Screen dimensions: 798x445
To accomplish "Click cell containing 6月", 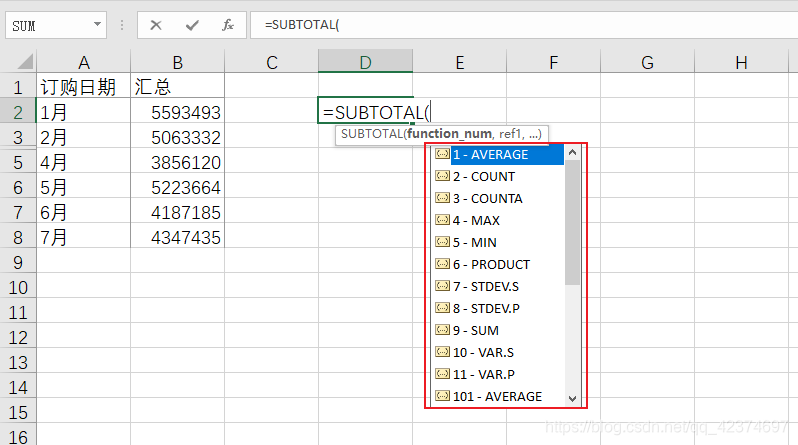I will [x=83, y=212].
